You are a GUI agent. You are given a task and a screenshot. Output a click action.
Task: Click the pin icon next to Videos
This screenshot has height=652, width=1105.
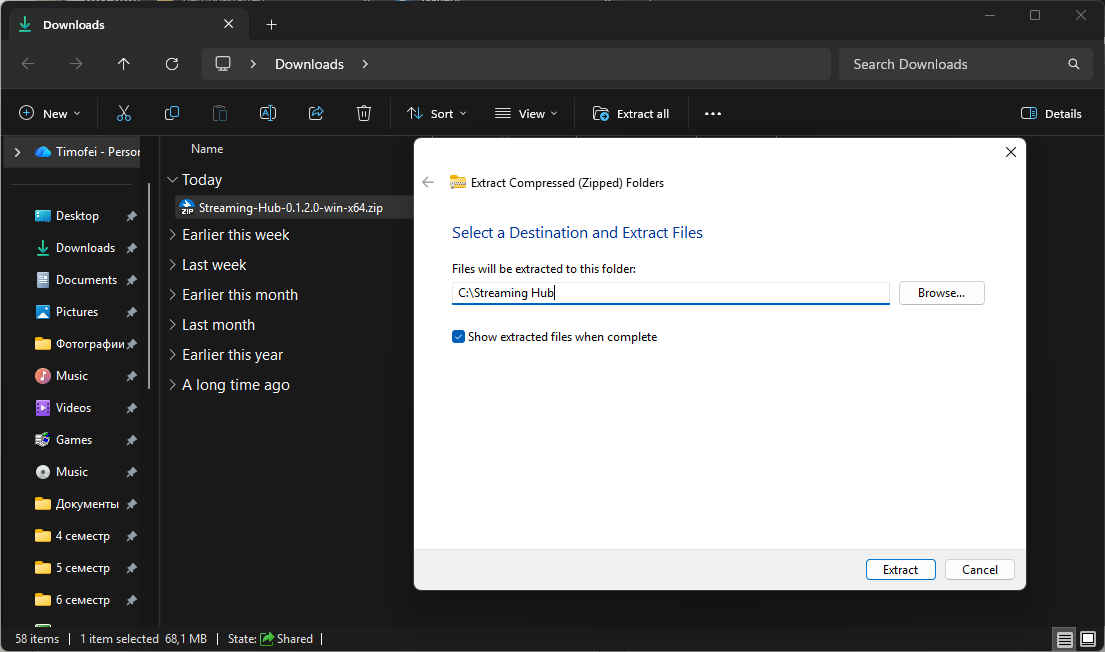131,408
